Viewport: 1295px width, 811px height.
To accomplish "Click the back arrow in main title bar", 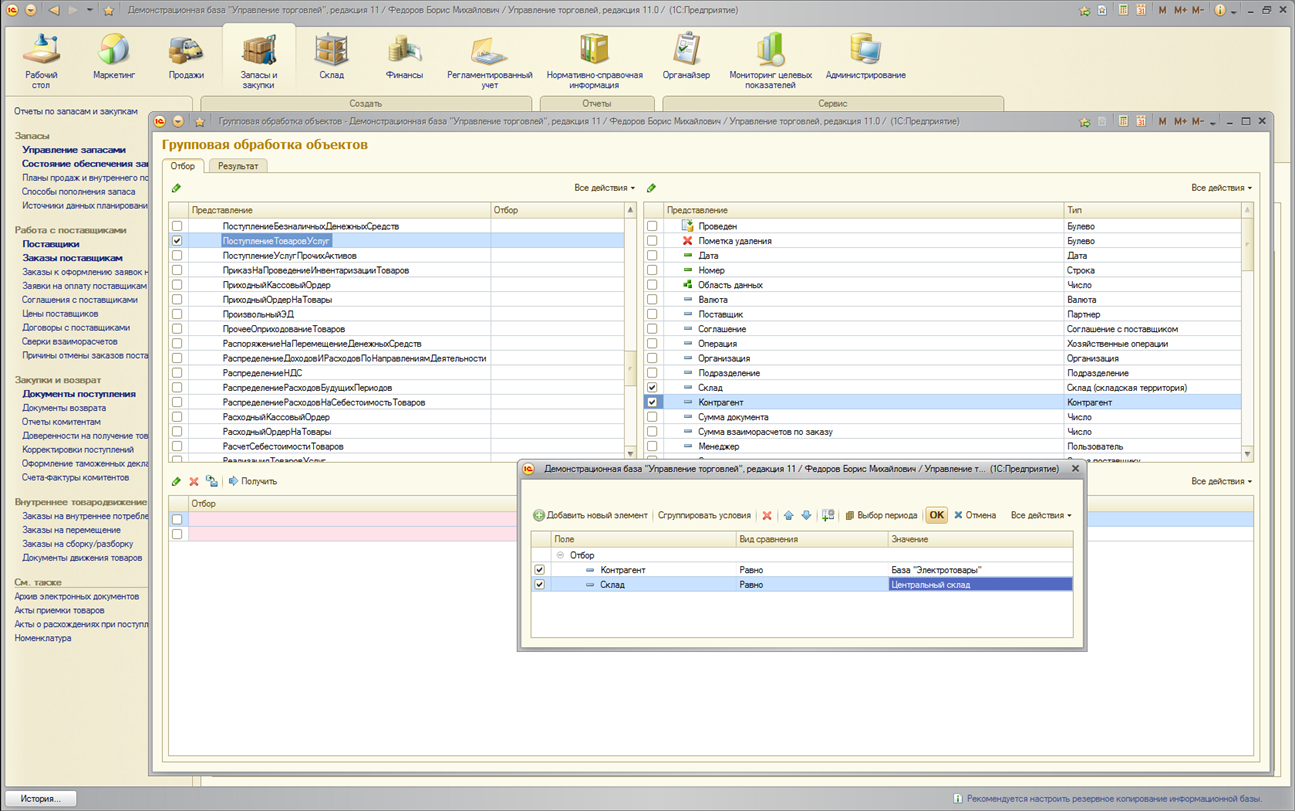I will coord(53,10).
